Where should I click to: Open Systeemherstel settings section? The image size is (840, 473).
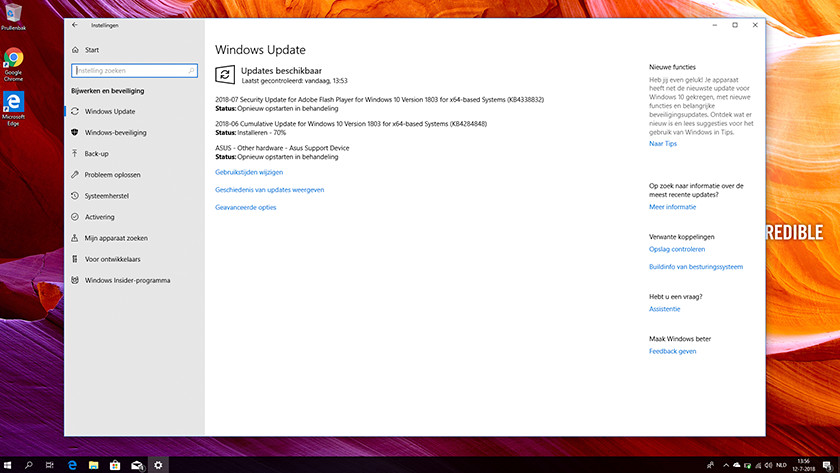[106, 196]
